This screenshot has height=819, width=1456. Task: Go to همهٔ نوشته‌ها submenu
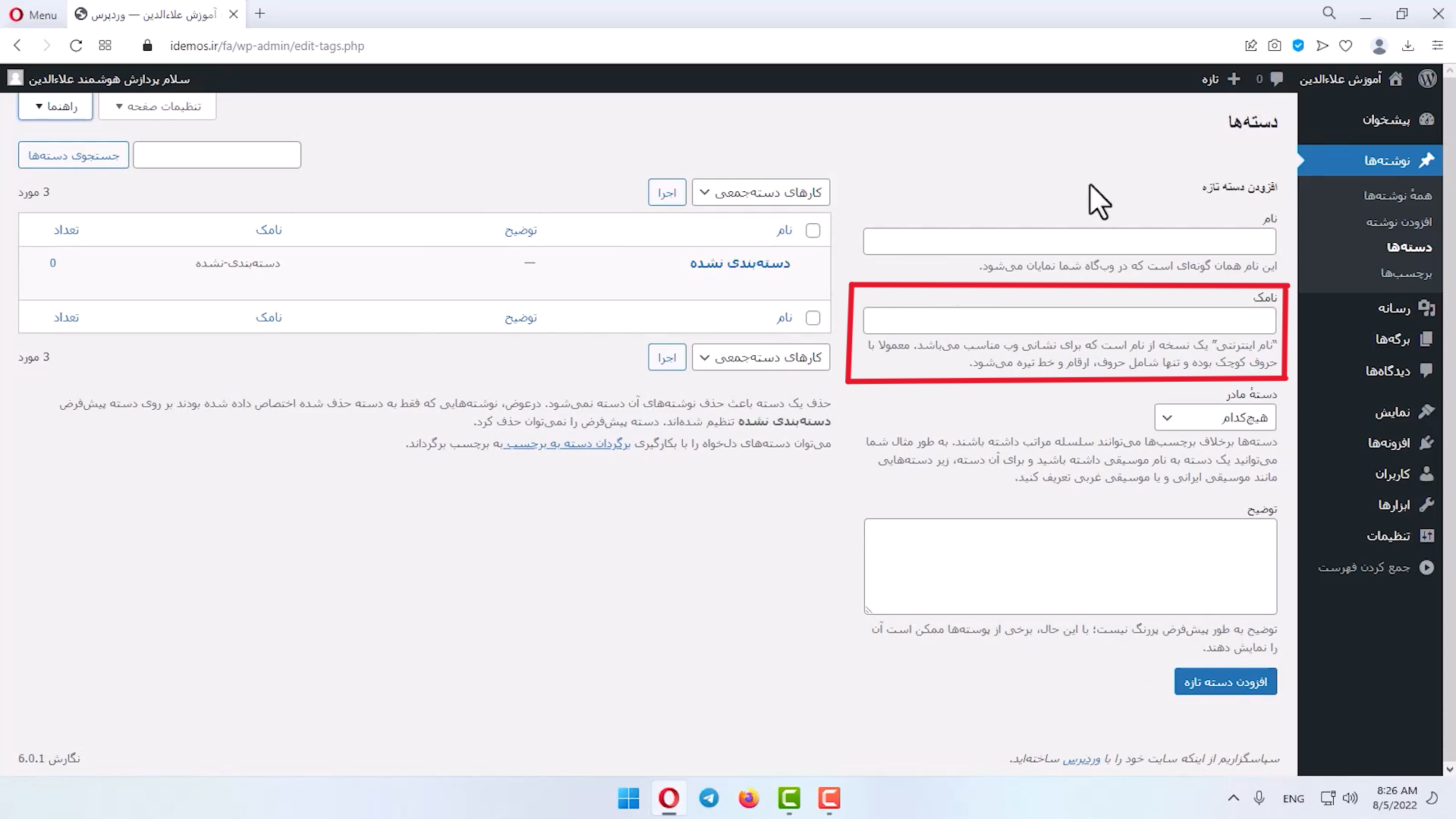pyautogui.click(x=1398, y=195)
